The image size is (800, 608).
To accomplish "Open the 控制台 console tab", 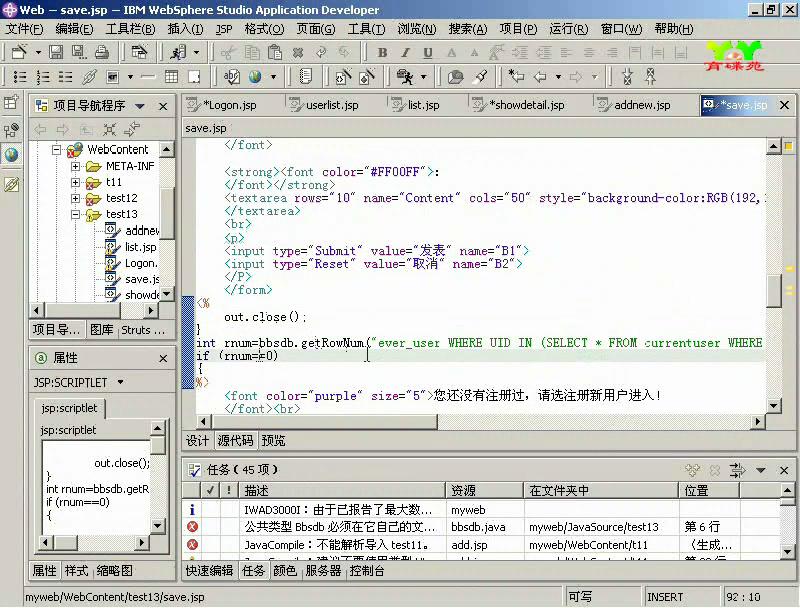I will click(367, 571).
